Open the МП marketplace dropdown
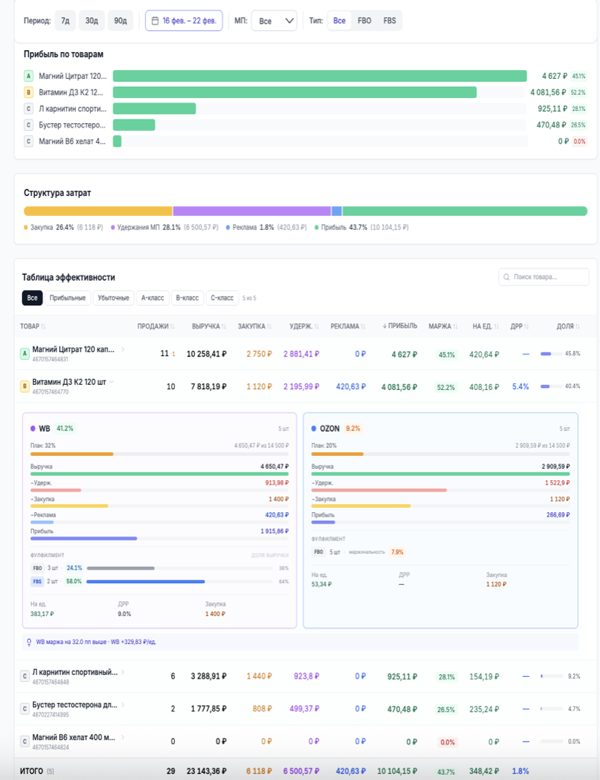 (273, 20)
